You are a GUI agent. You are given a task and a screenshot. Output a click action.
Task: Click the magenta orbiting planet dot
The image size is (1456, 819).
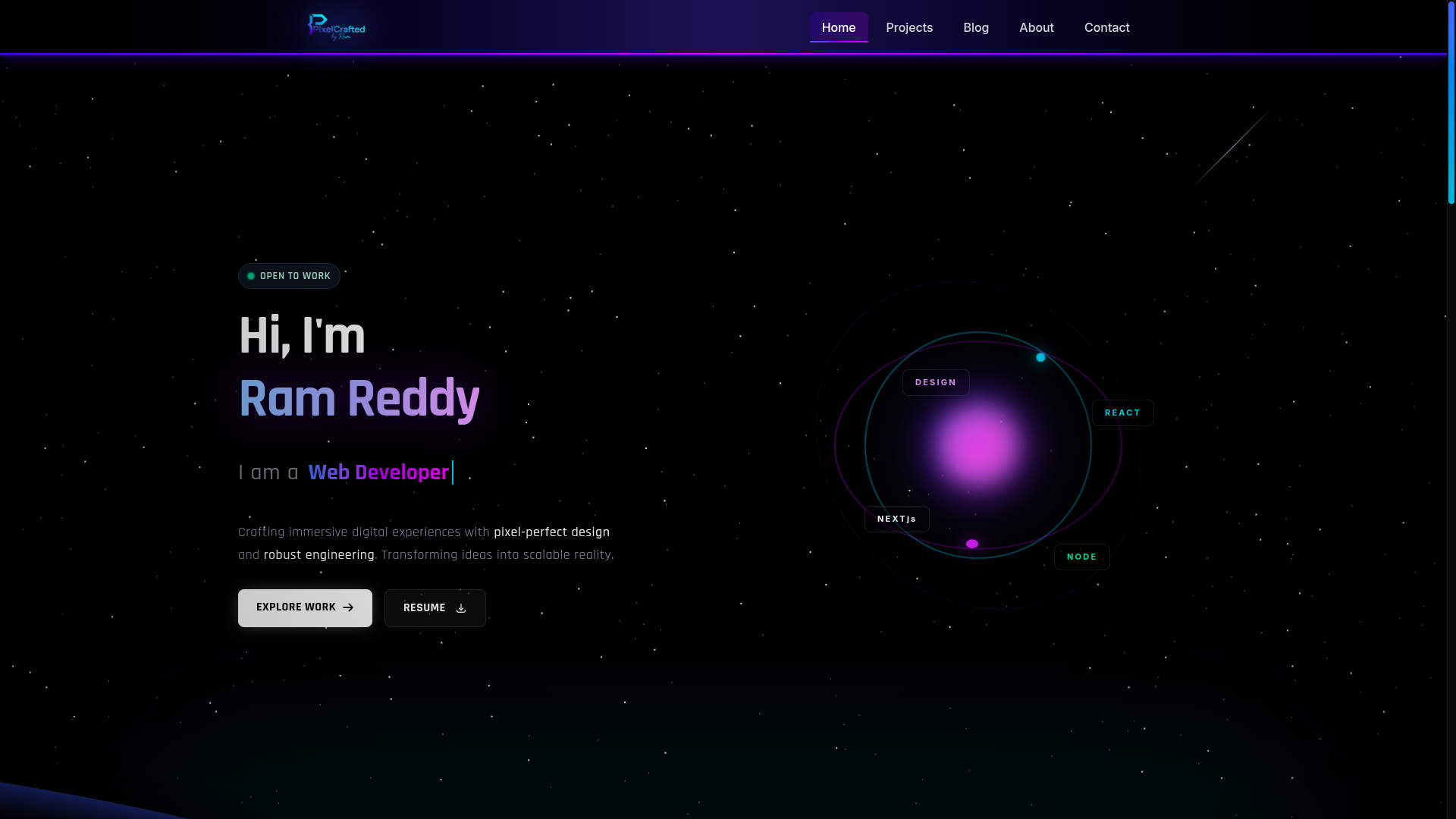click(x=972, y=543)
